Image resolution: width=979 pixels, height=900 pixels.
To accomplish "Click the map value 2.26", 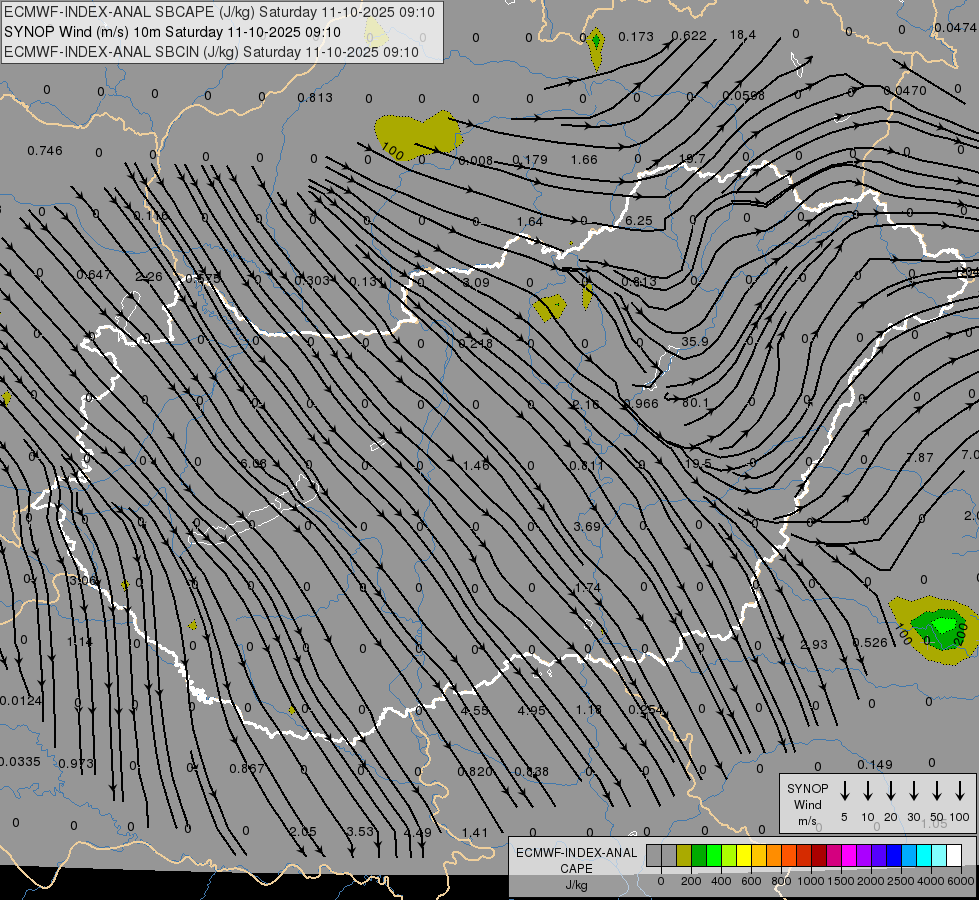I will (x=149, y=276).
